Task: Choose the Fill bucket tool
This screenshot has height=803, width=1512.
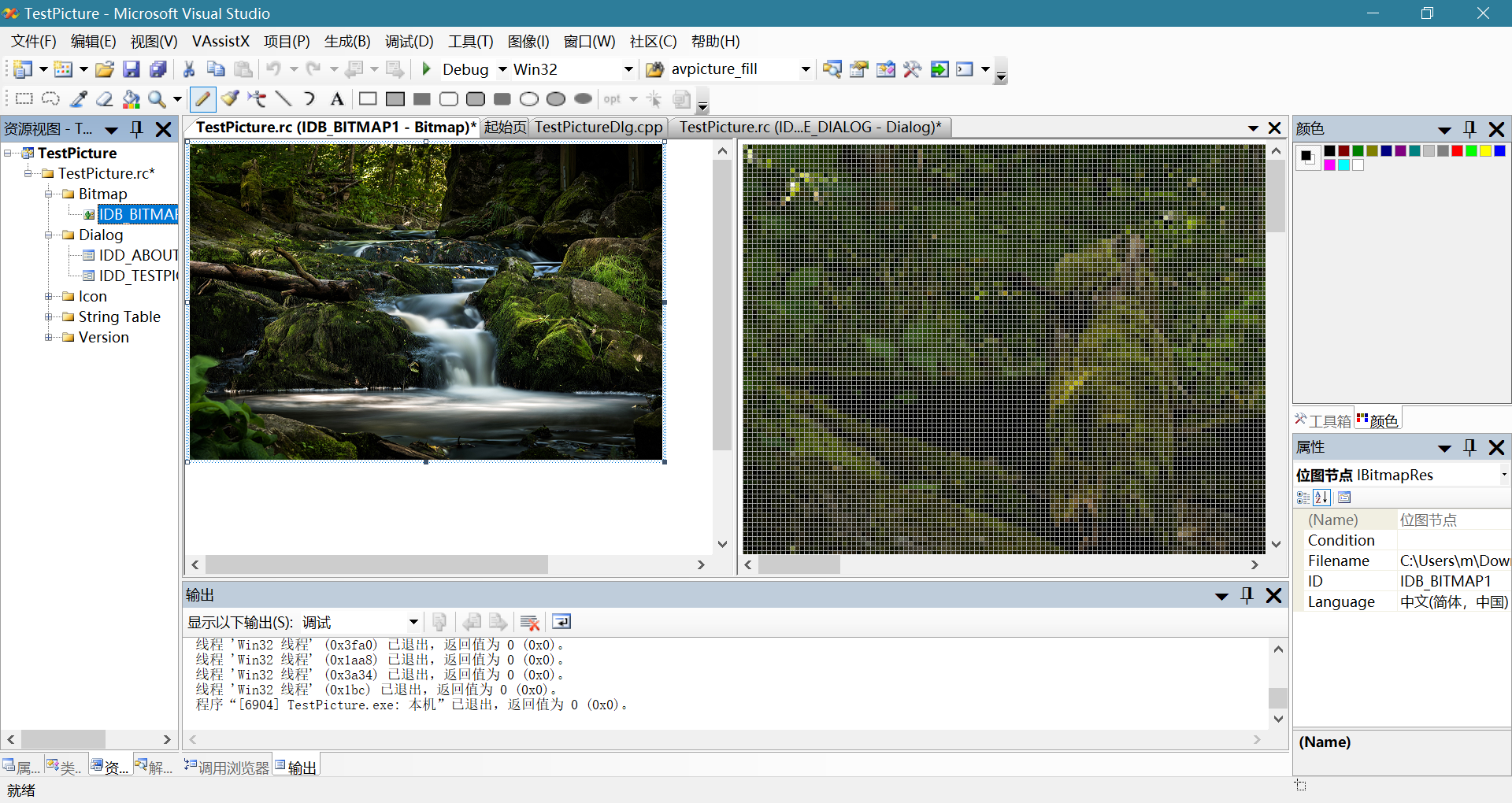Action: point(131,99)
